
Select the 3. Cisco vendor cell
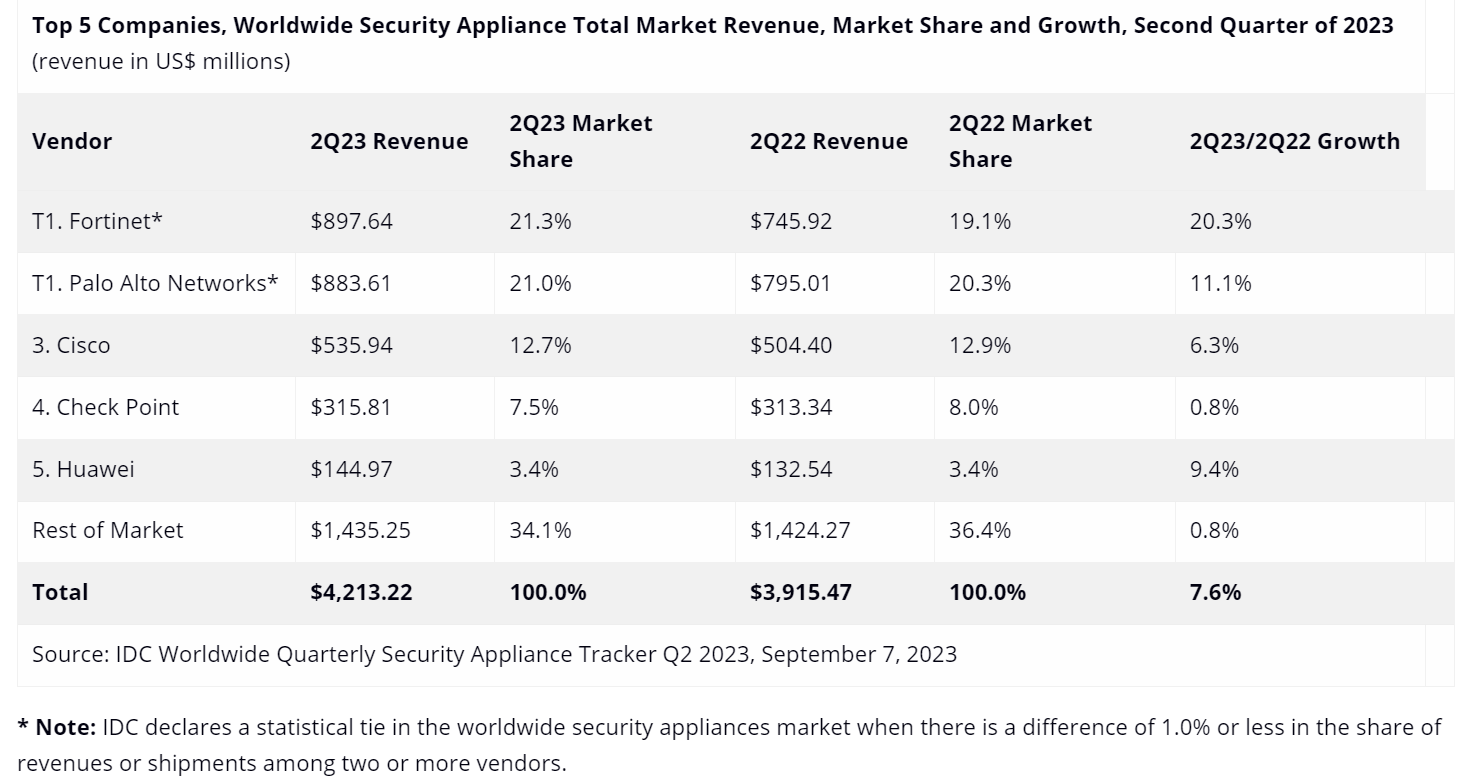71,345
